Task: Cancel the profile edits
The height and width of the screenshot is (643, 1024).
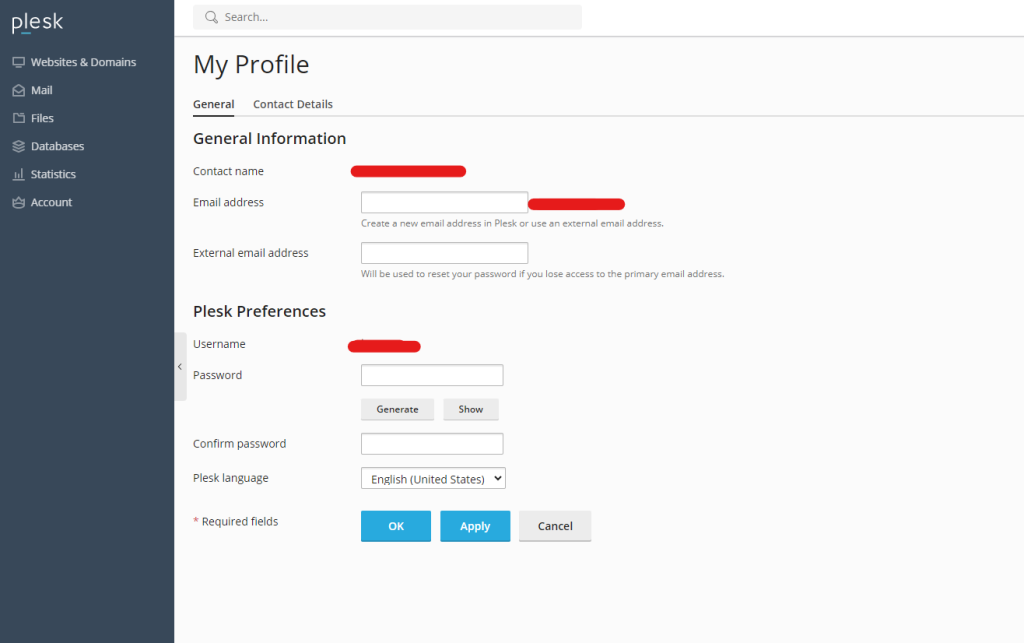Action: pyautogui.click(x=555, y=526)
